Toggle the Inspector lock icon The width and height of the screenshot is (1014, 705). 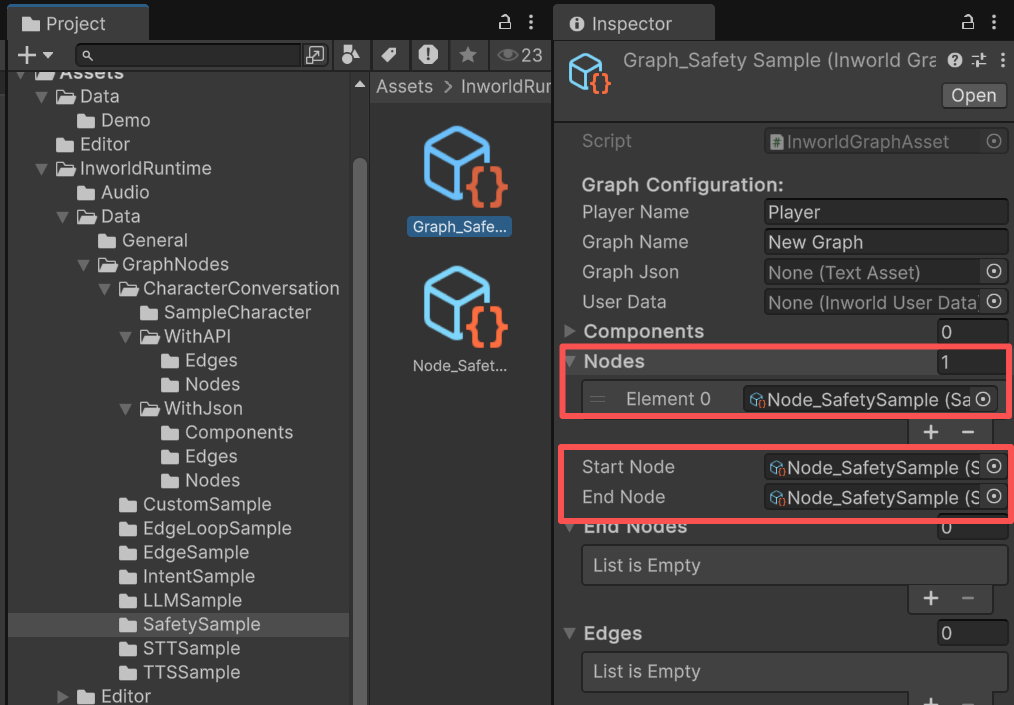966,21
